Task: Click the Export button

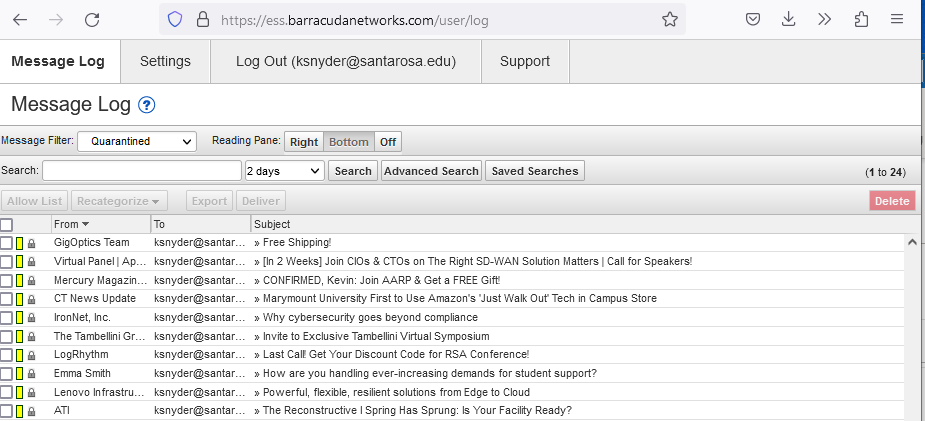Action: (x=209, y=201)
